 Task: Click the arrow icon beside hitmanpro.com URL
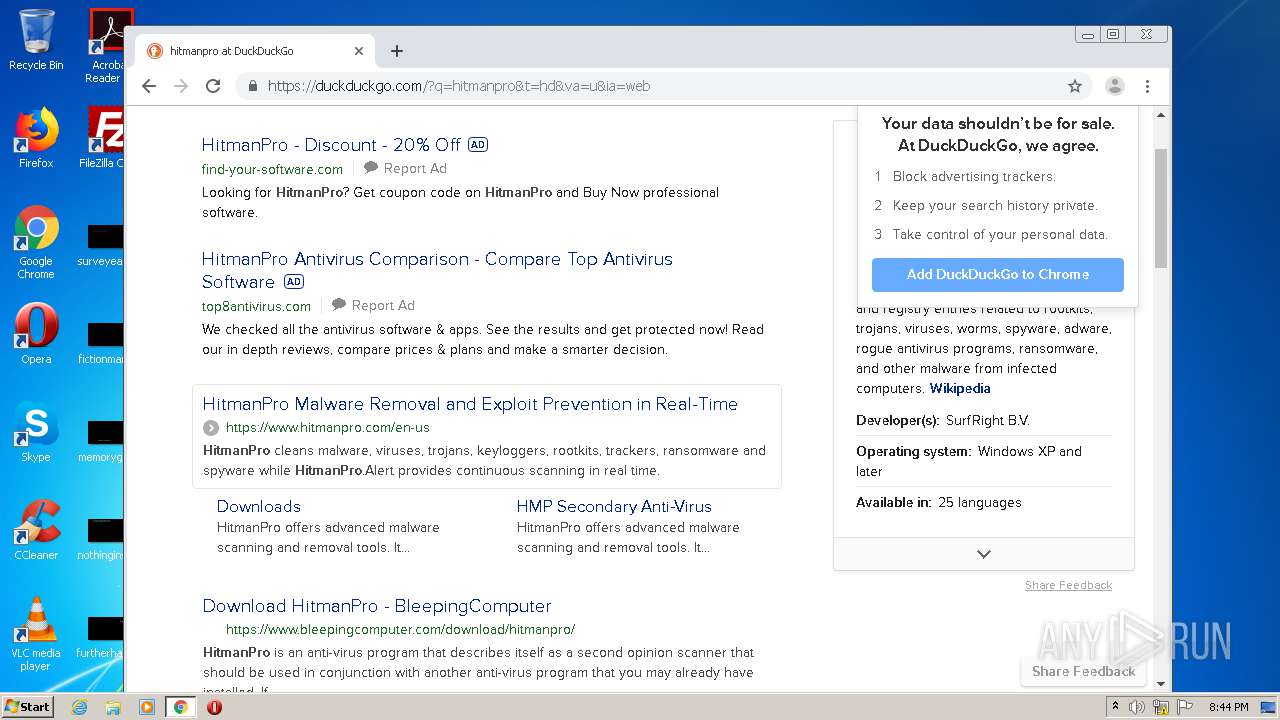[211, 428]
